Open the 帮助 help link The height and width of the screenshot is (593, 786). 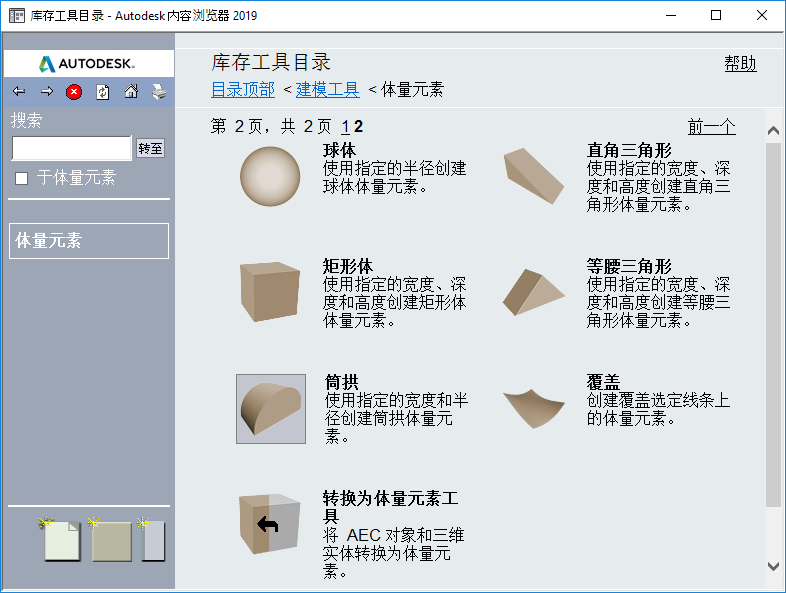coord(740,64)
